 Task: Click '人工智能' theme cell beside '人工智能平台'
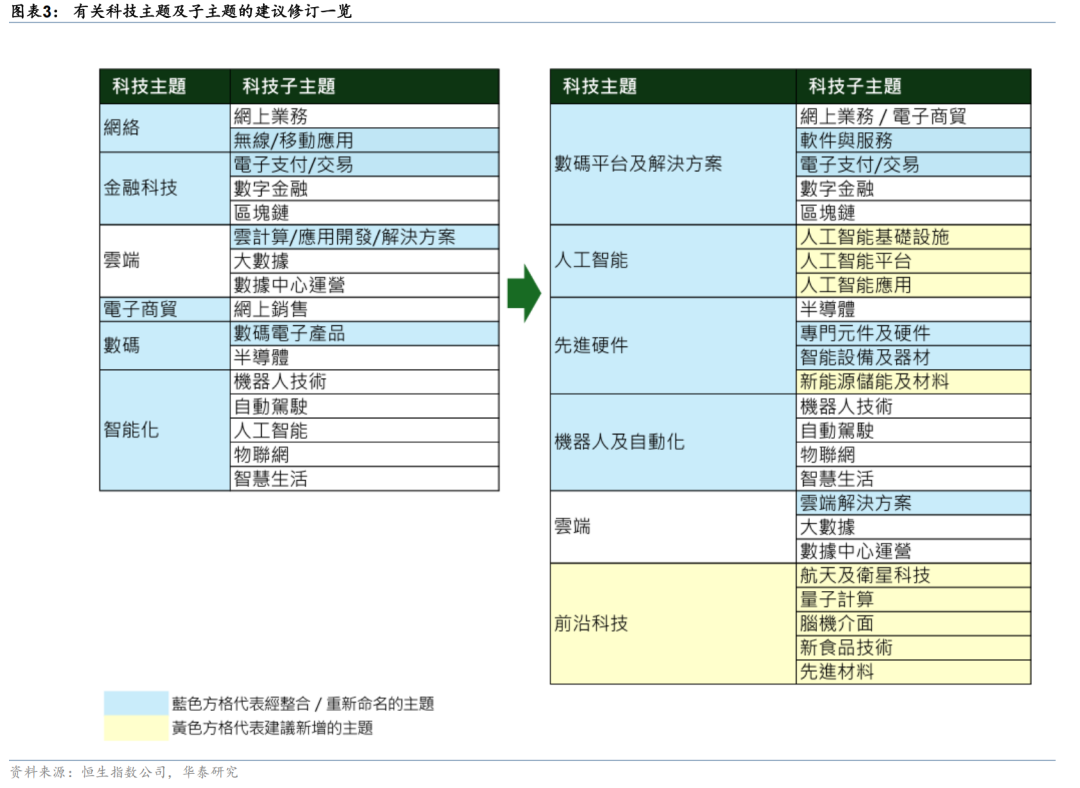click(673, 261)
